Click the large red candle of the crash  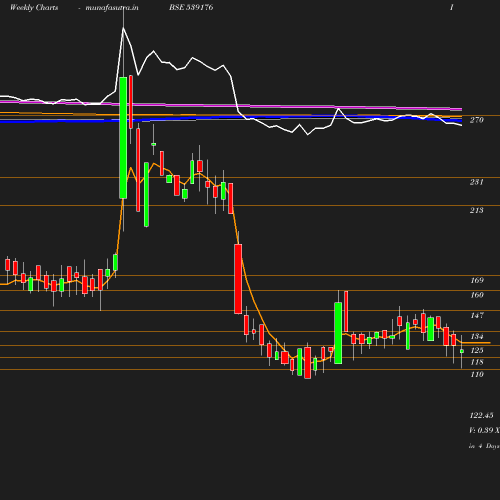(x=238, y=279)
